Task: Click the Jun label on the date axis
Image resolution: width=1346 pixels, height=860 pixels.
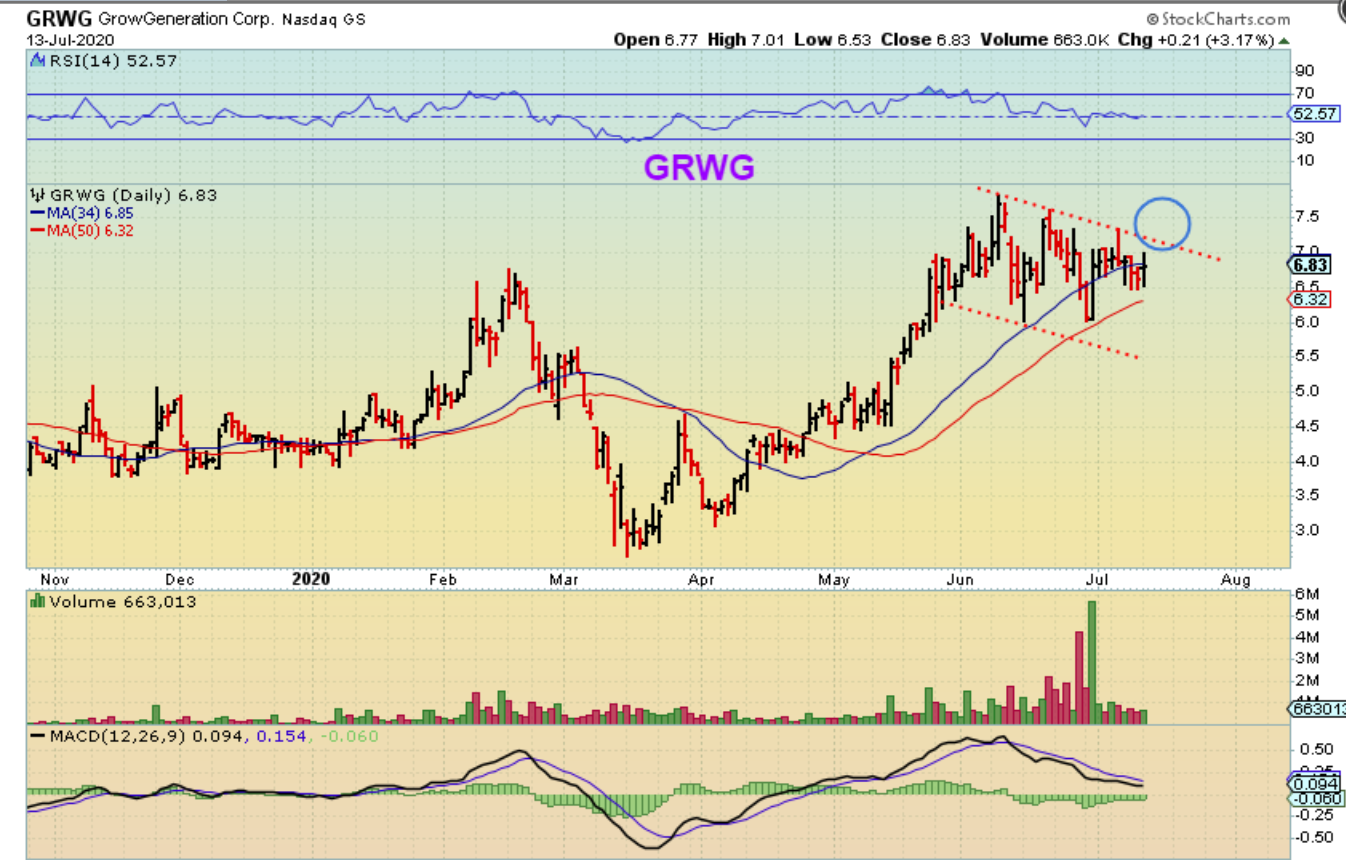Action: click(959, 580)
